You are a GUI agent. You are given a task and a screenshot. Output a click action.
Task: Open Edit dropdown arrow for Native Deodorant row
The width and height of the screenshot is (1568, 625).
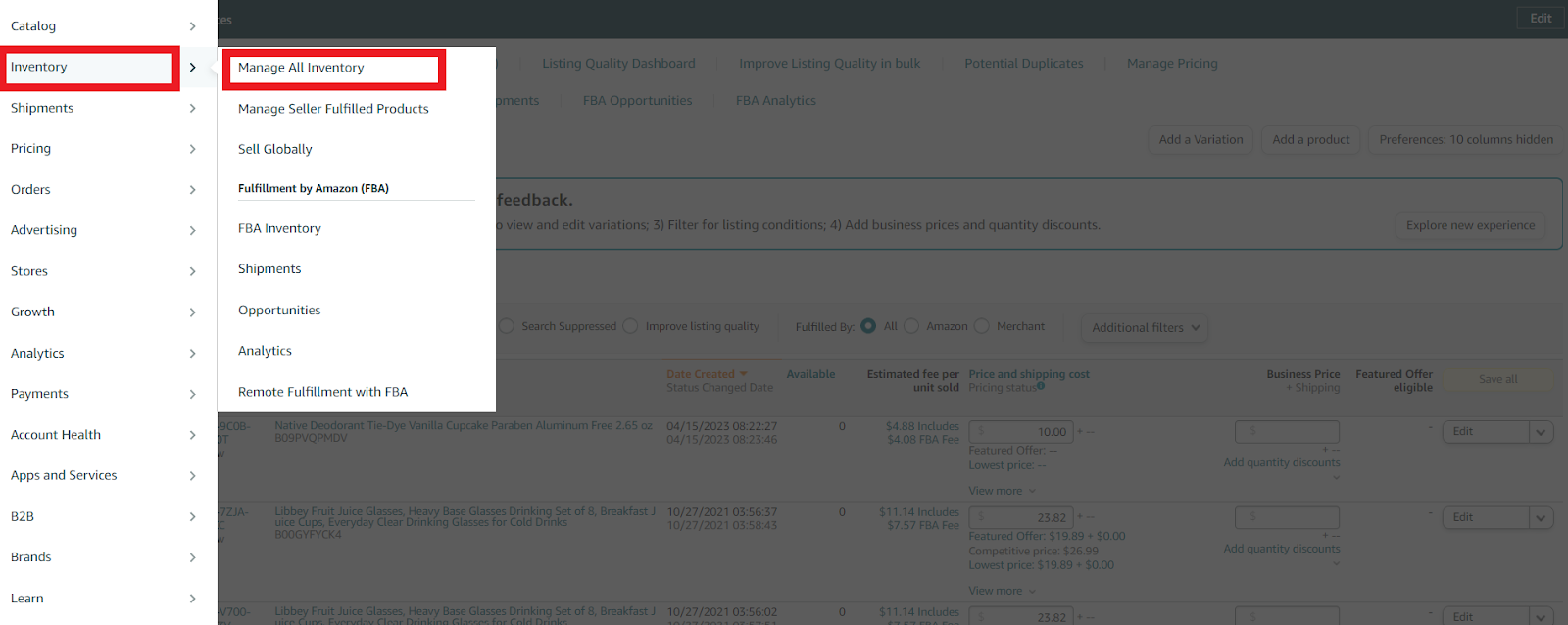click(x=1542, y=432)
